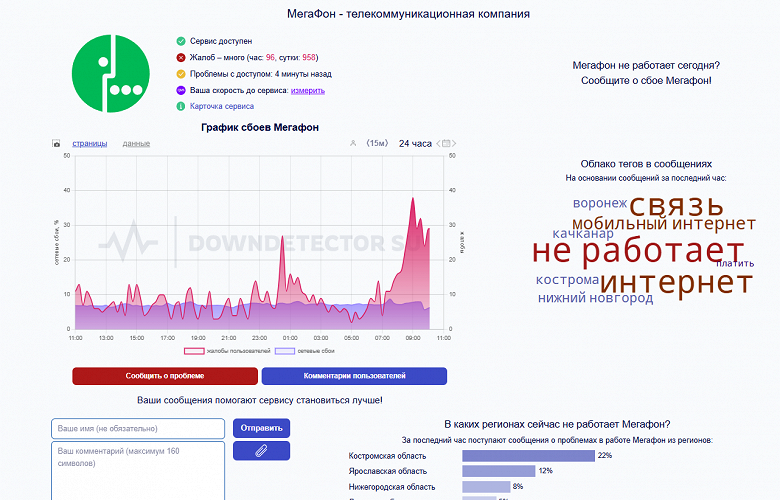Click the 12% bar for Ярославская область
780x500 pixels.
click(x=498, y=471)
